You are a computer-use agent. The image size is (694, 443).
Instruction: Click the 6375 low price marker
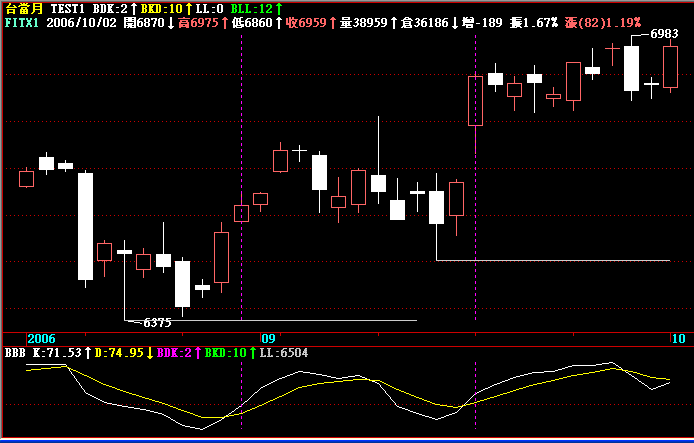tap(157, 323)
